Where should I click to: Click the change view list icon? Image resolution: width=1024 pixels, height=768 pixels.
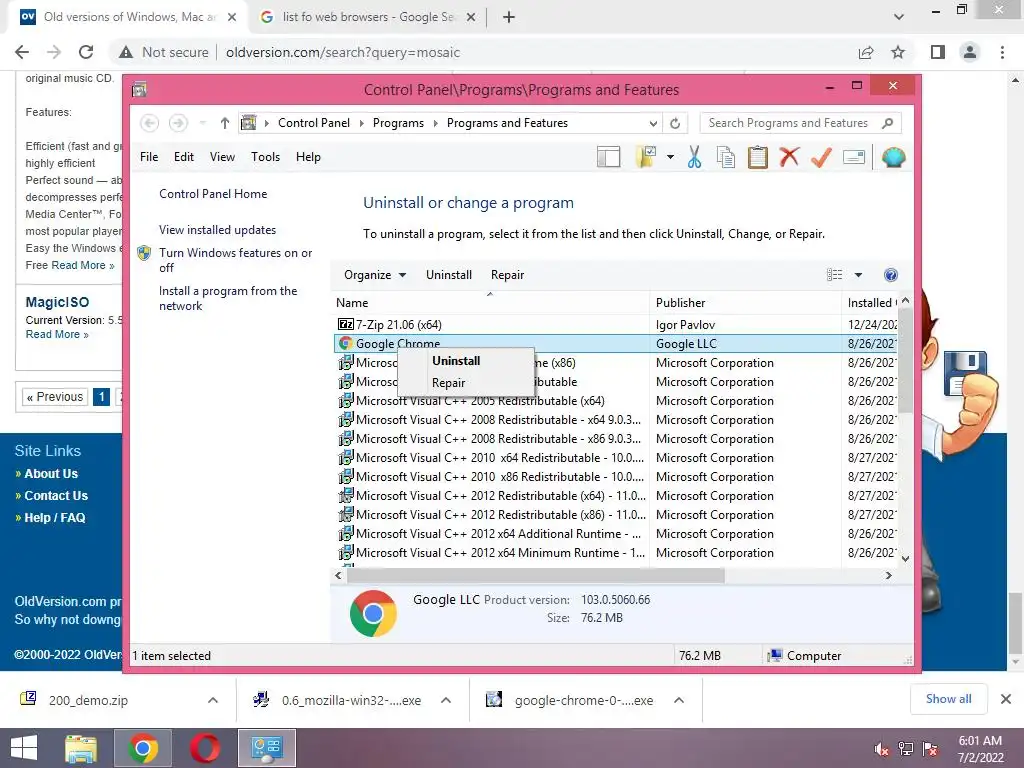pyautogui.click(x=835, y=275)
